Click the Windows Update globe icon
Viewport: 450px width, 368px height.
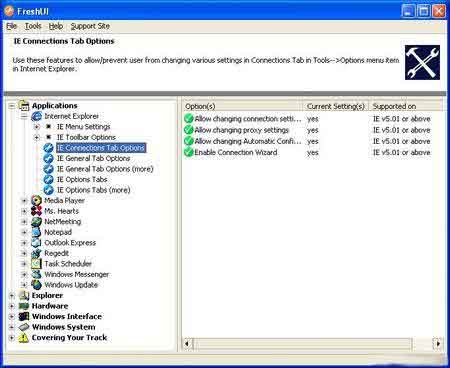pyautogui.click(x=36, y=285)
